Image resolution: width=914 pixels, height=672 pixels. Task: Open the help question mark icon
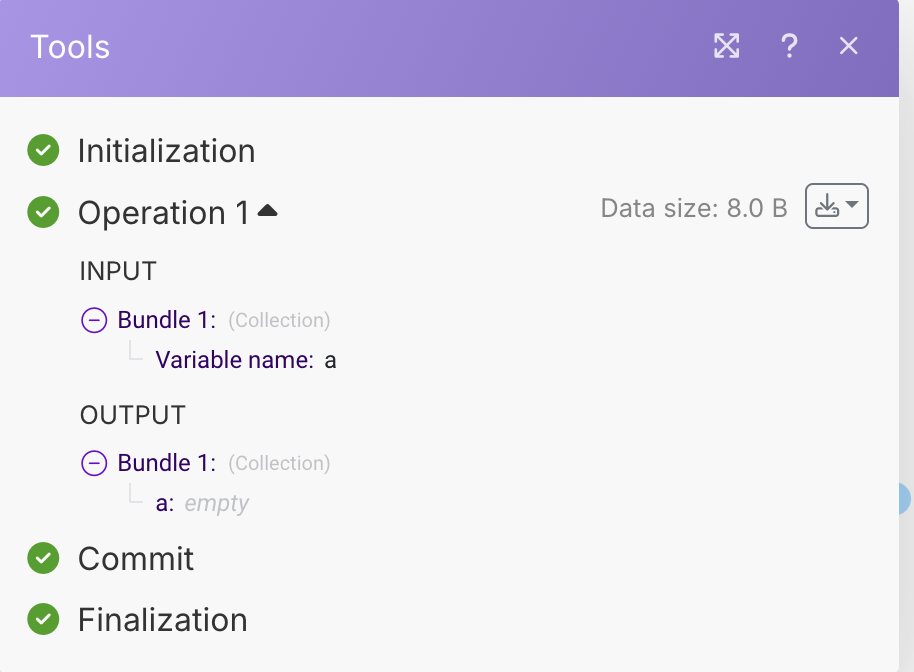[789, 46]
